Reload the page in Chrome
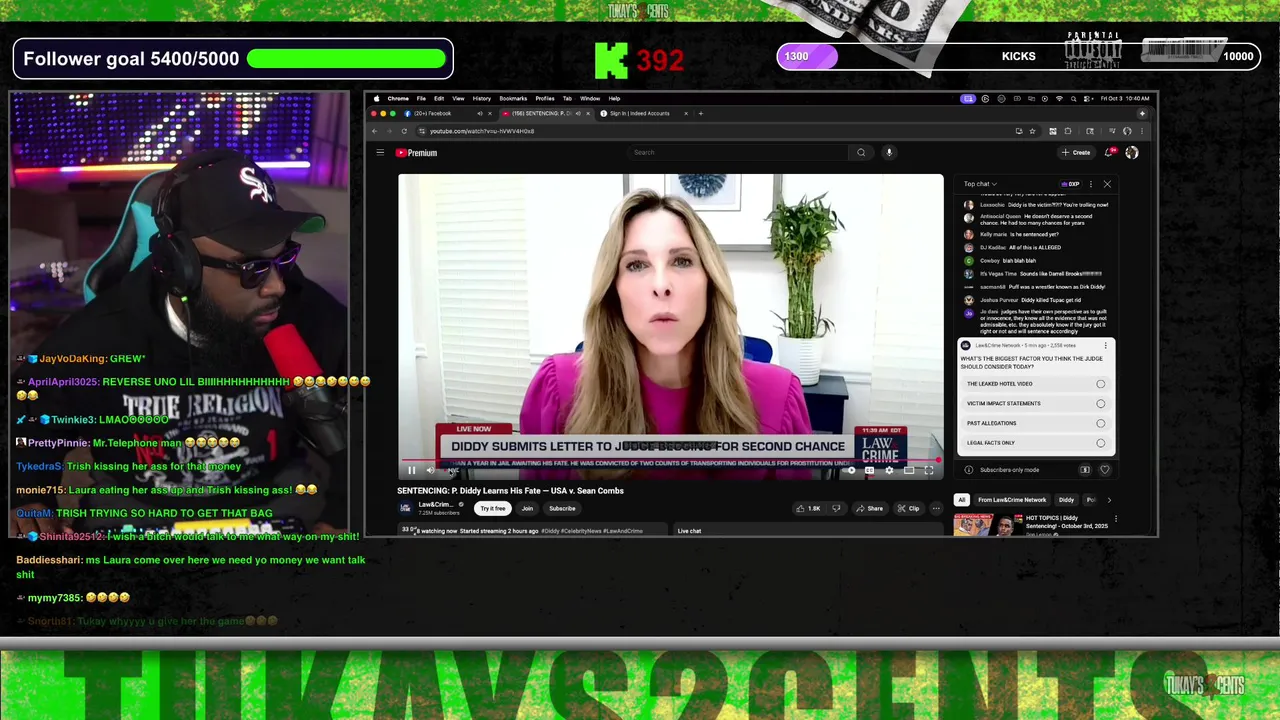The width and height of the screenshot is (1280, 720). pyautogui.click(x=404, y=131)
